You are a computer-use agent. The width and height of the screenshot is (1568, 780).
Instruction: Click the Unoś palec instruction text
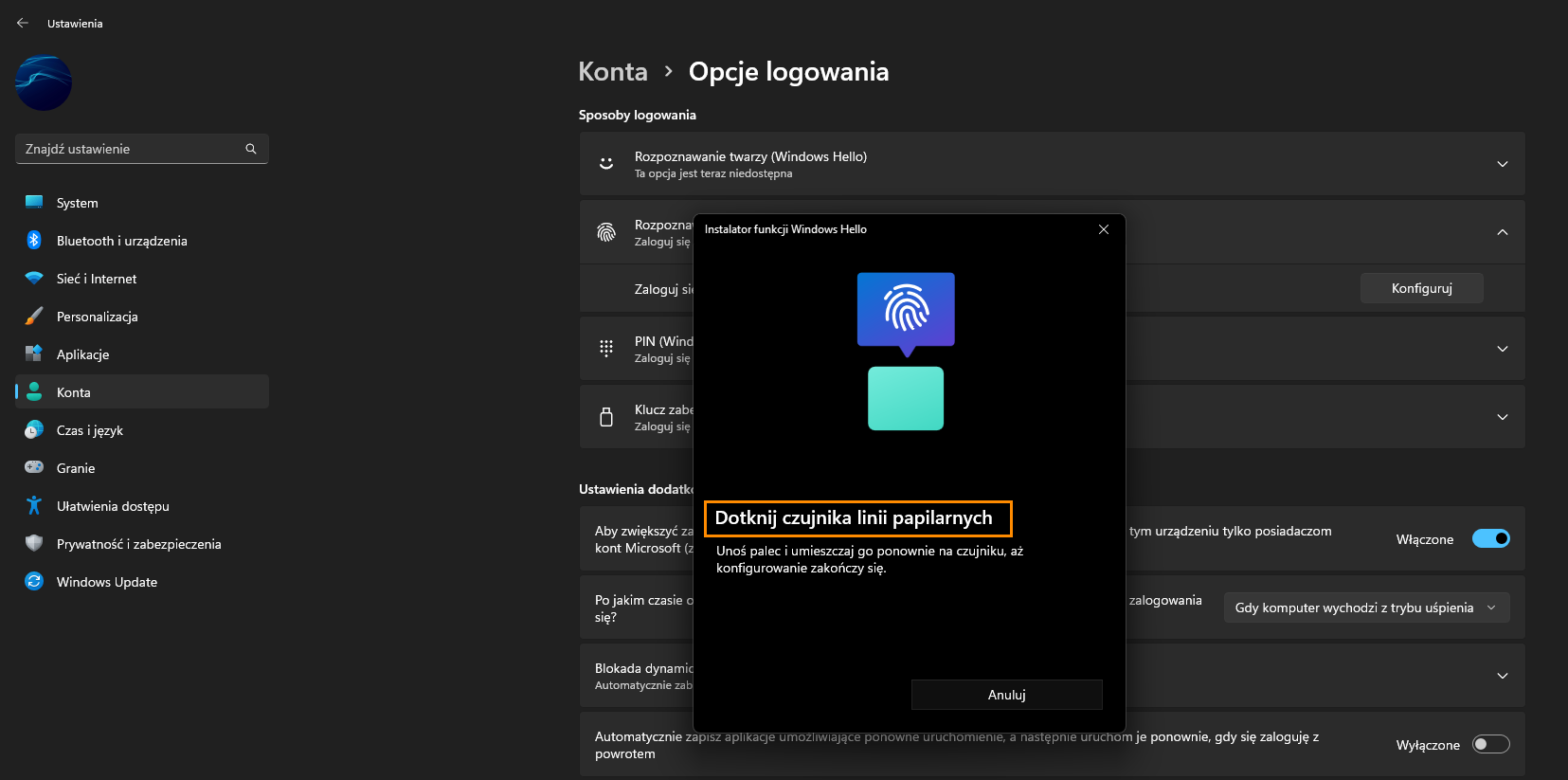[870, 559]
